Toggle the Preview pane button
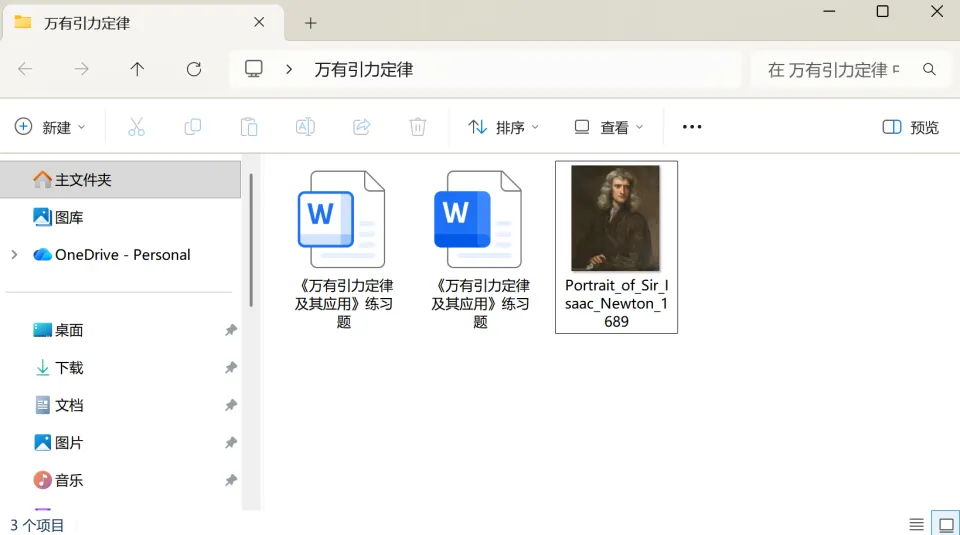This screenshot has height=535, width=960. [x=911, y=127]
